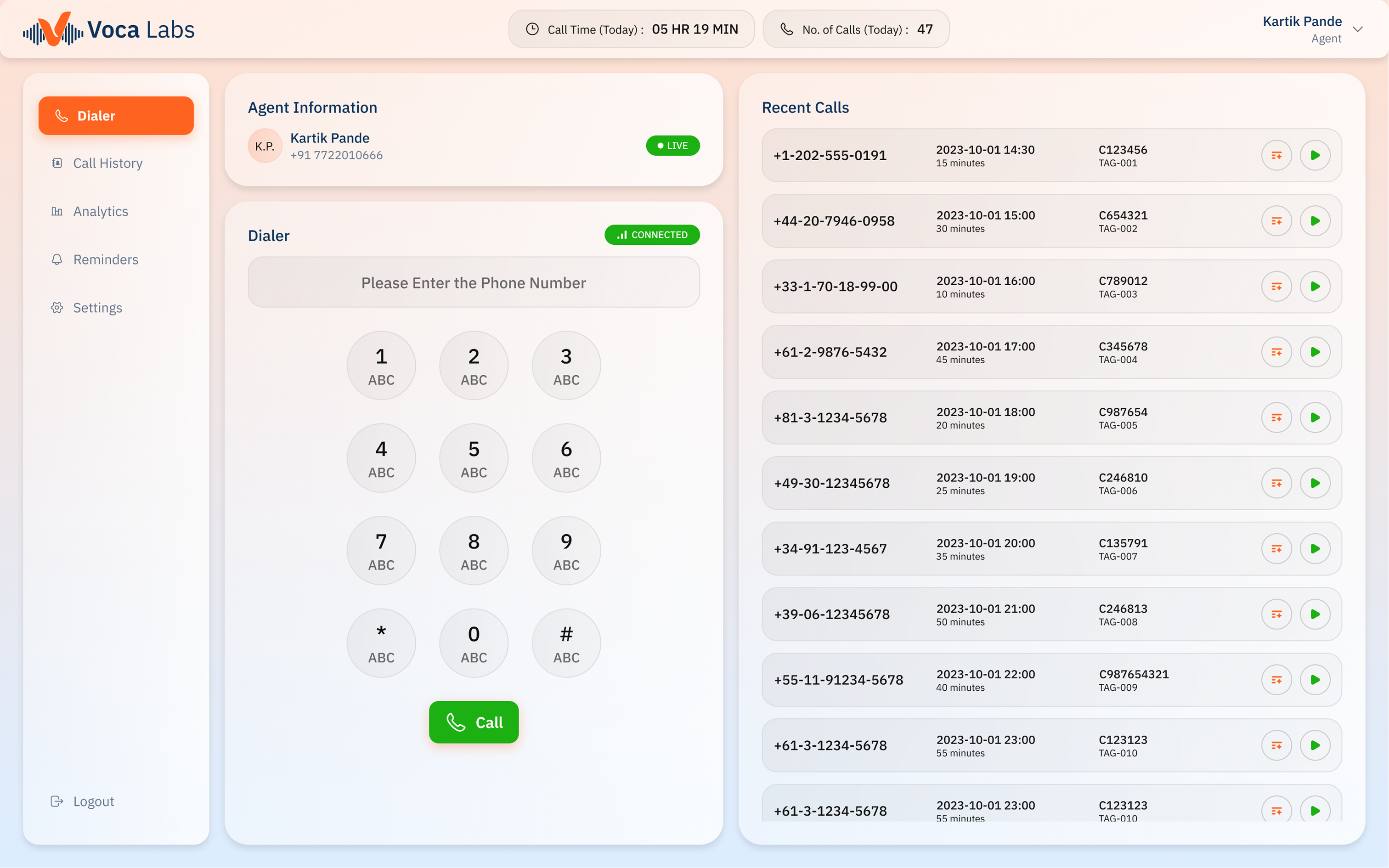
Task: Expand the Kartik Pande account dropdown
Action: (x=1357, y=29)
